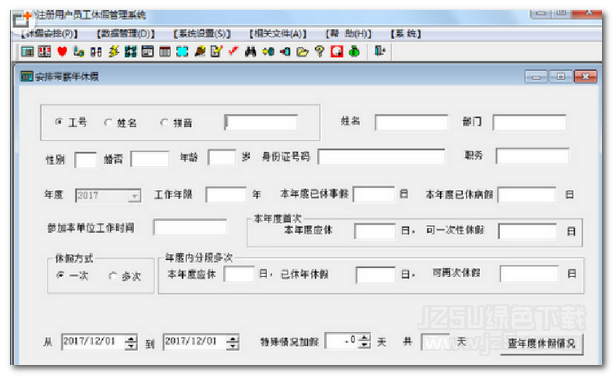
Task: Open the 相关文件(A) menu
Action: 278,34
